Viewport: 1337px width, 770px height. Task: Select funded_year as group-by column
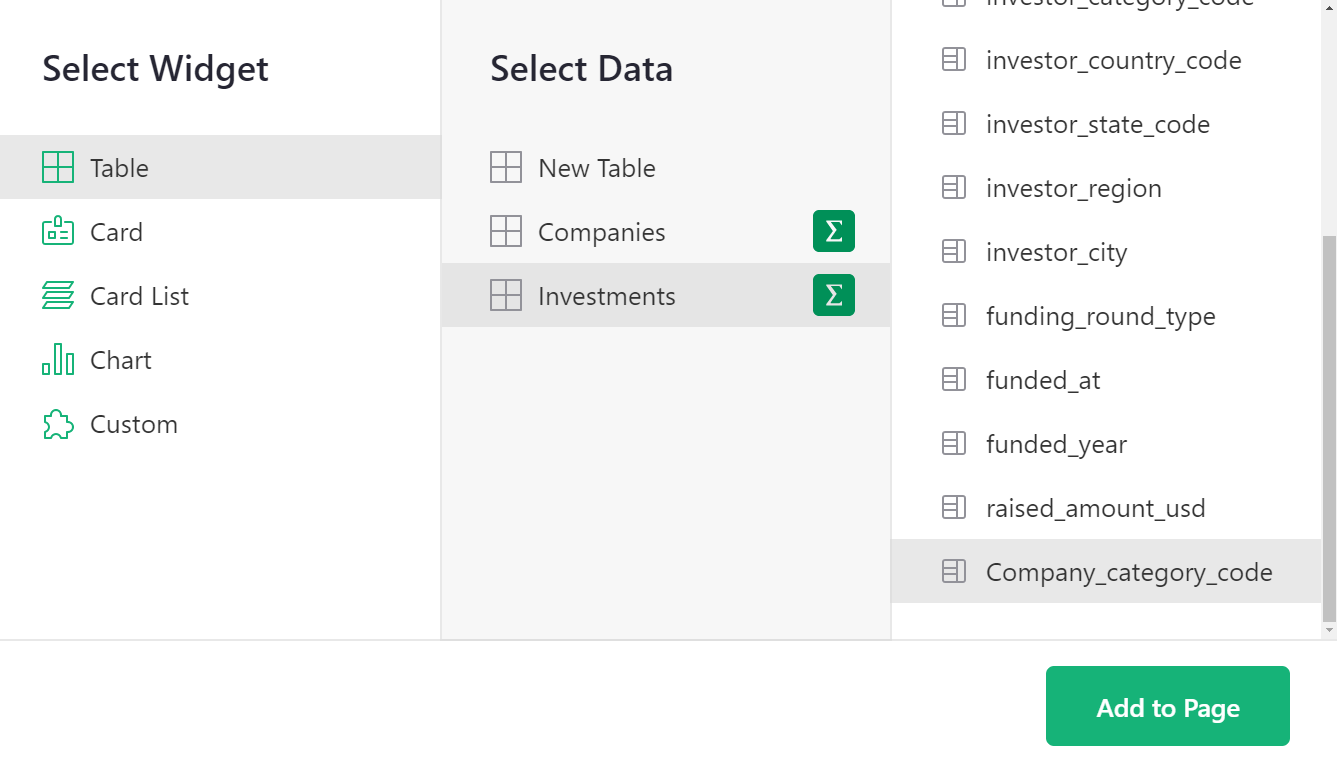pos(1056,444)
